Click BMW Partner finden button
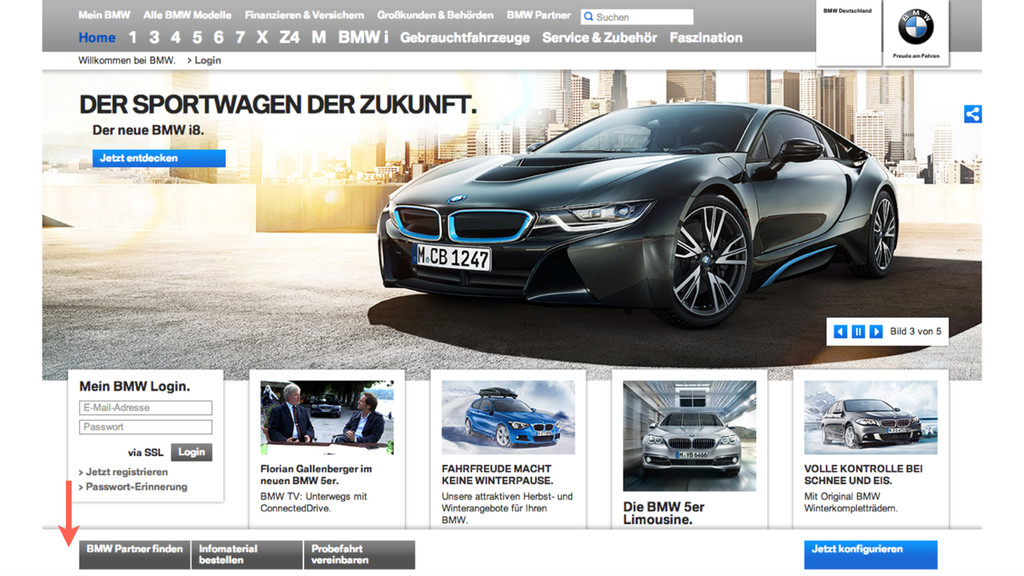Viewport: 1024px width, 576px height. tap(135, 554)
